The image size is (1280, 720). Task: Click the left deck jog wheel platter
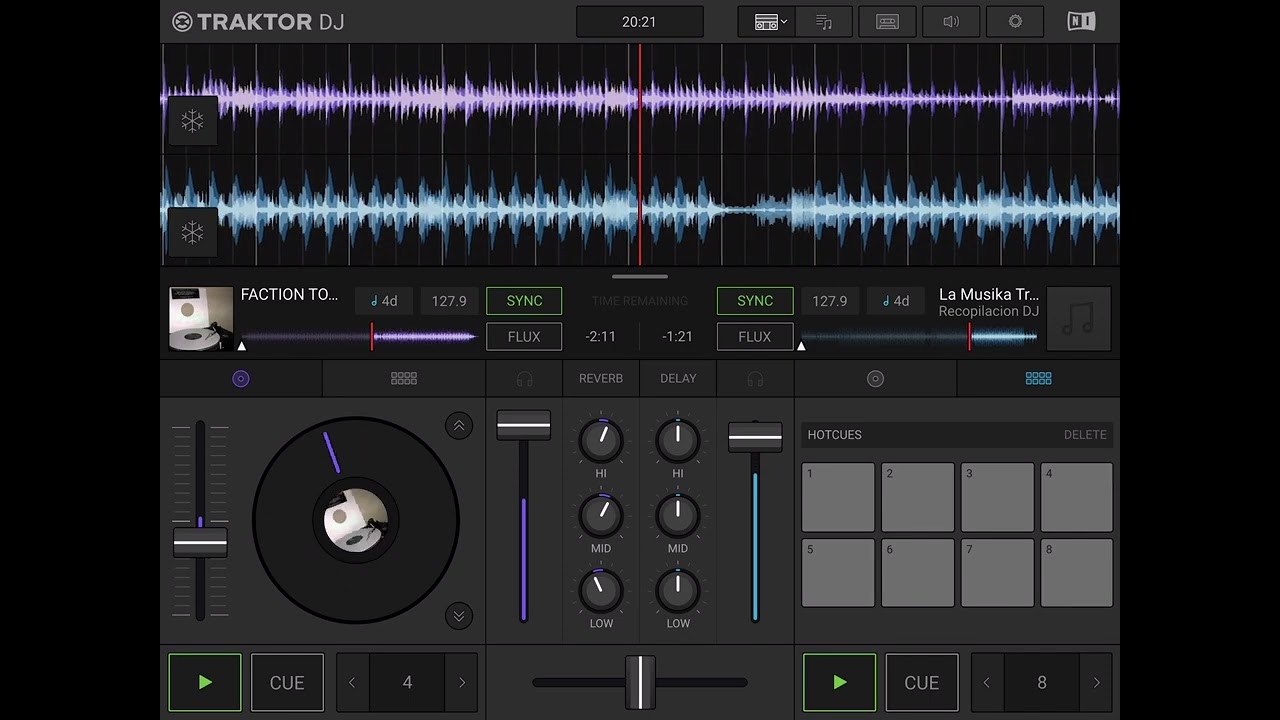click(x=356, y=520)
